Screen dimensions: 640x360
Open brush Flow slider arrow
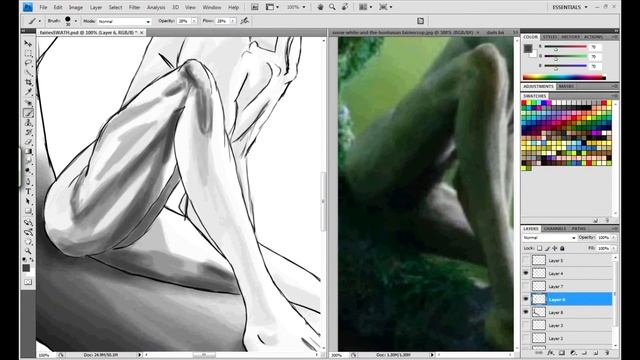coord(233,21)
